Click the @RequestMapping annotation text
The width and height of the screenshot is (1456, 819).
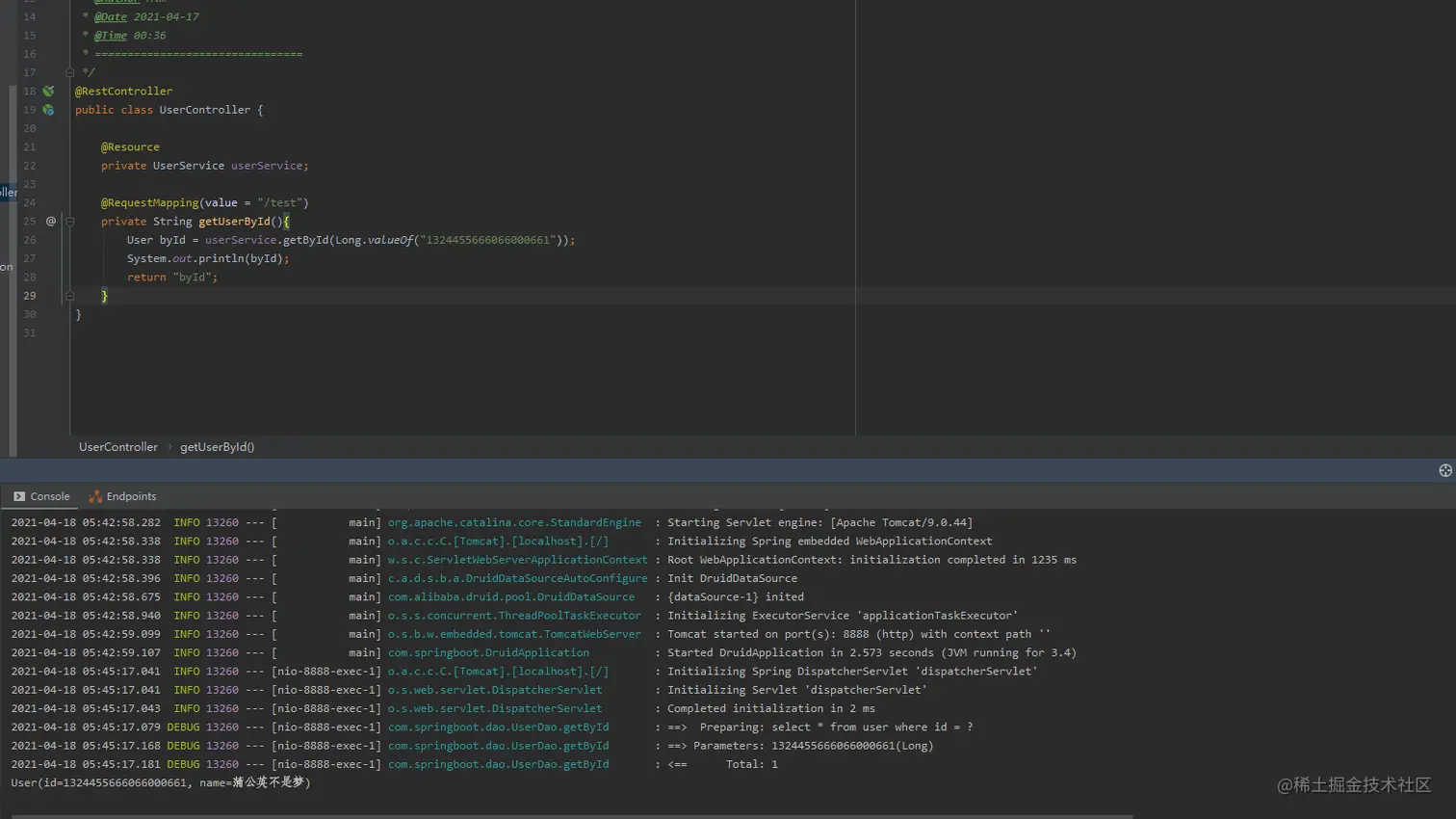pyautogui.click(x=149, y=203)
